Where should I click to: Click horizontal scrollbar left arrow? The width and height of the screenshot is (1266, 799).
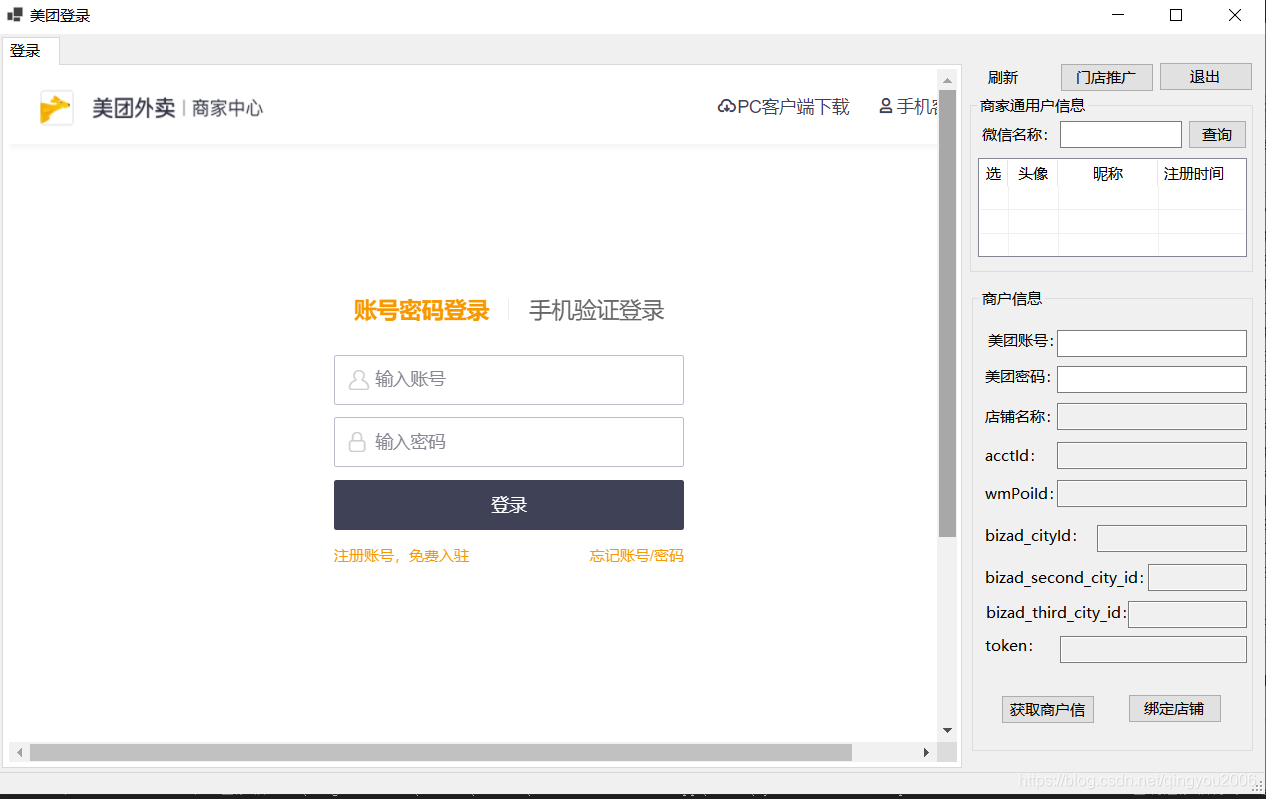tap(19, 752)
